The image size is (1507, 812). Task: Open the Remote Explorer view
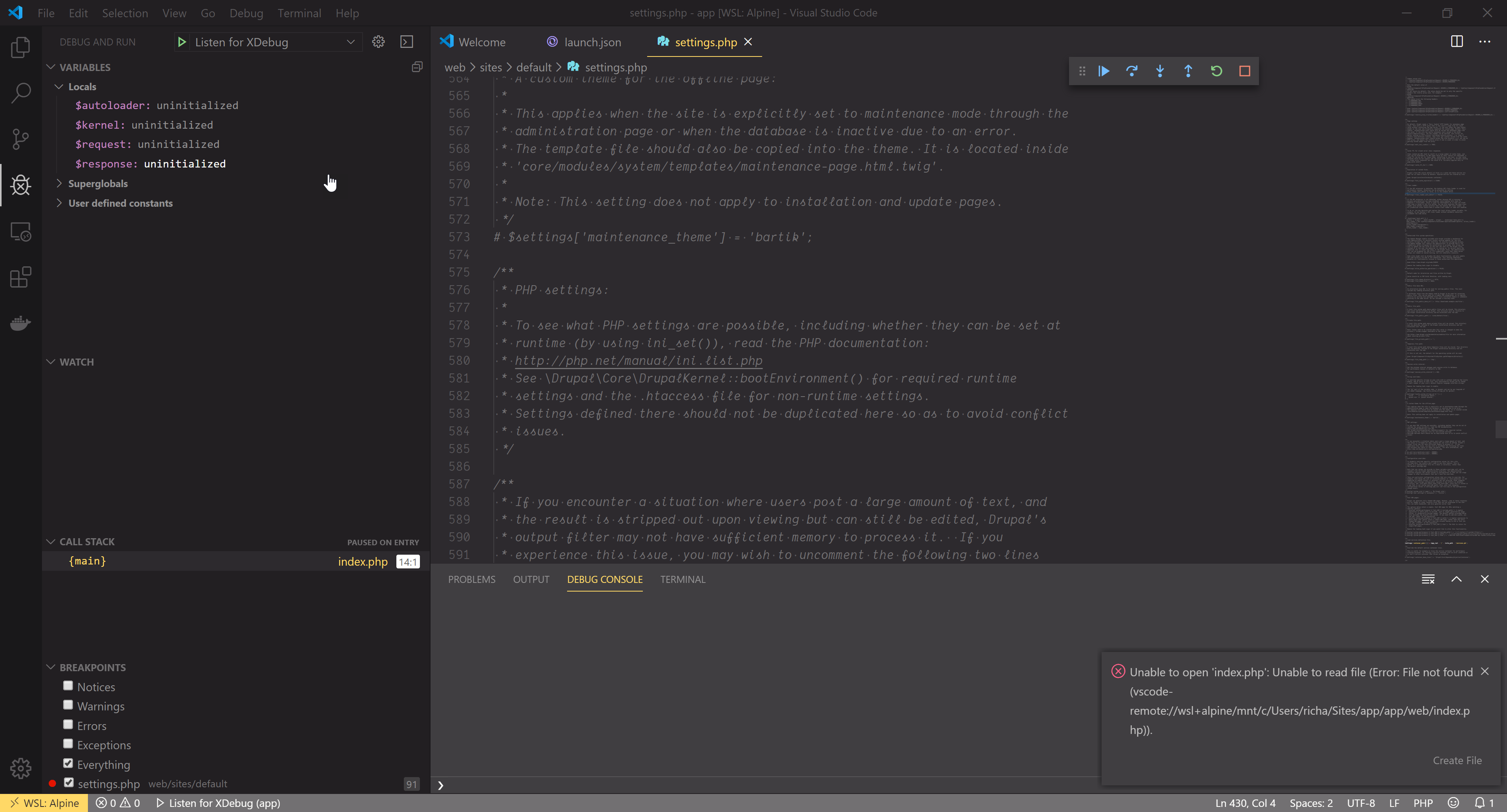tap(20, 231)
